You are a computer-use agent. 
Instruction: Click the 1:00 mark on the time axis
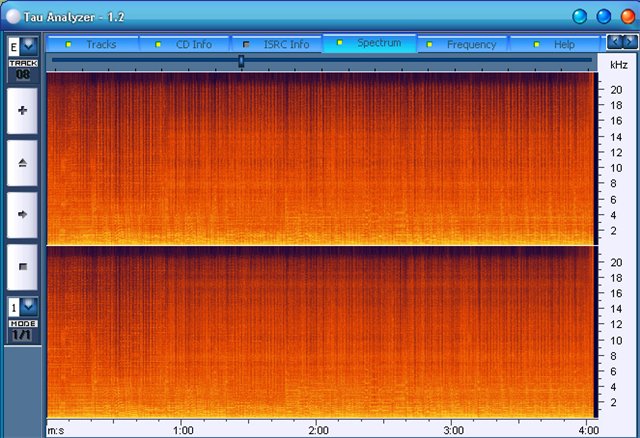[x=183, y=431]
